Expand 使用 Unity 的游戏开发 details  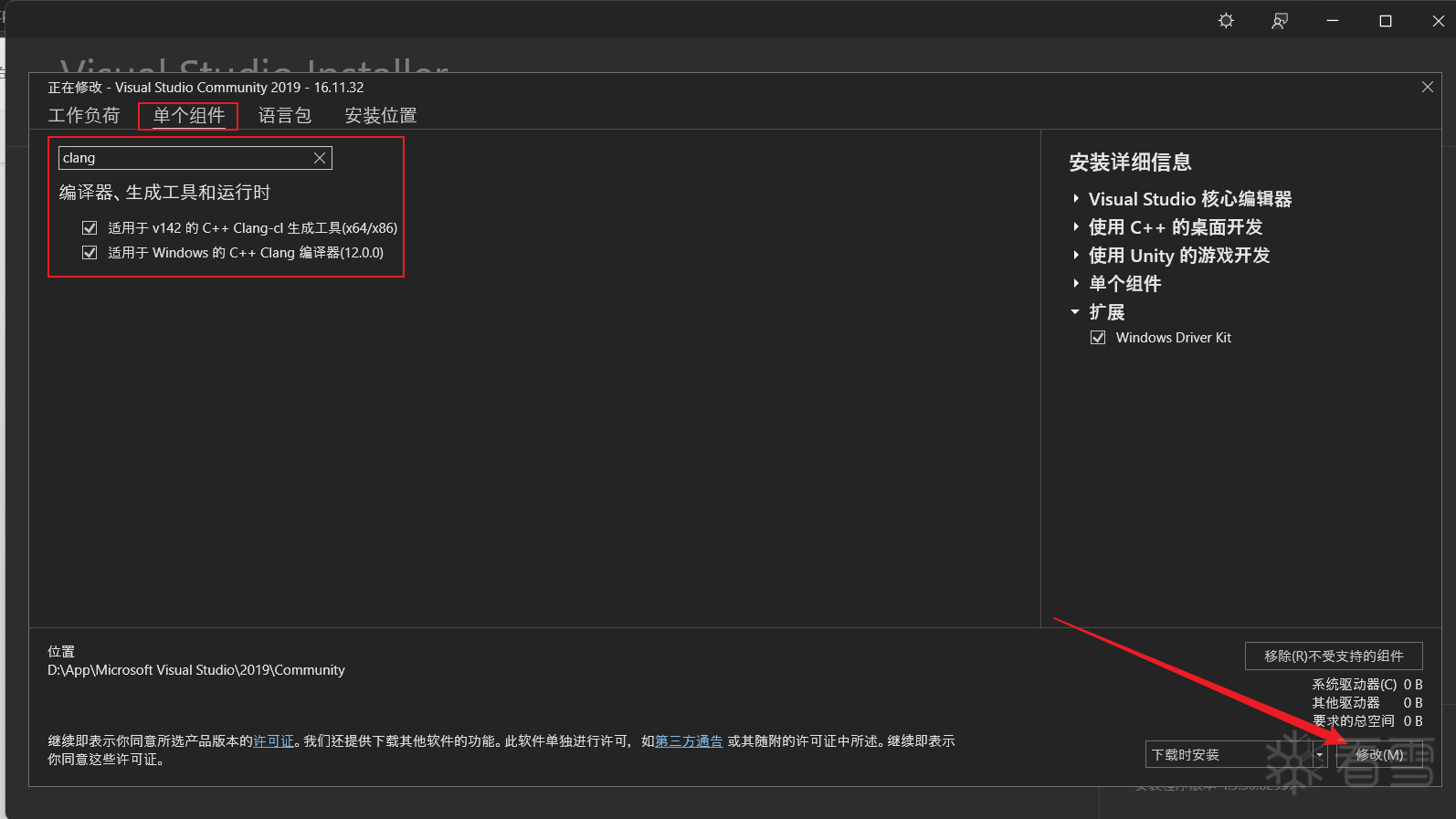[x=1076, y=255]
